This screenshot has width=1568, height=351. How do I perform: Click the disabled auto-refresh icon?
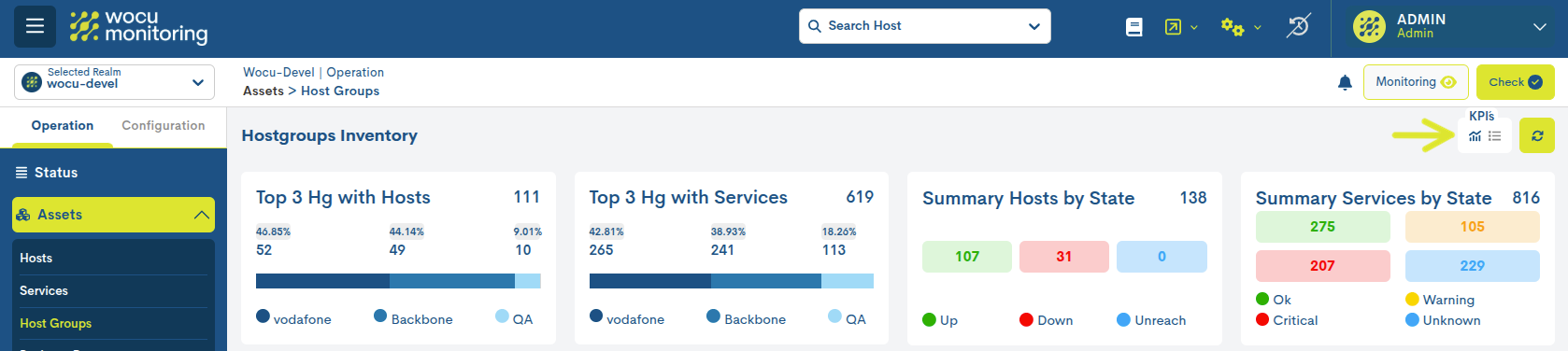pyautogui.click(x=1299, y=26)
